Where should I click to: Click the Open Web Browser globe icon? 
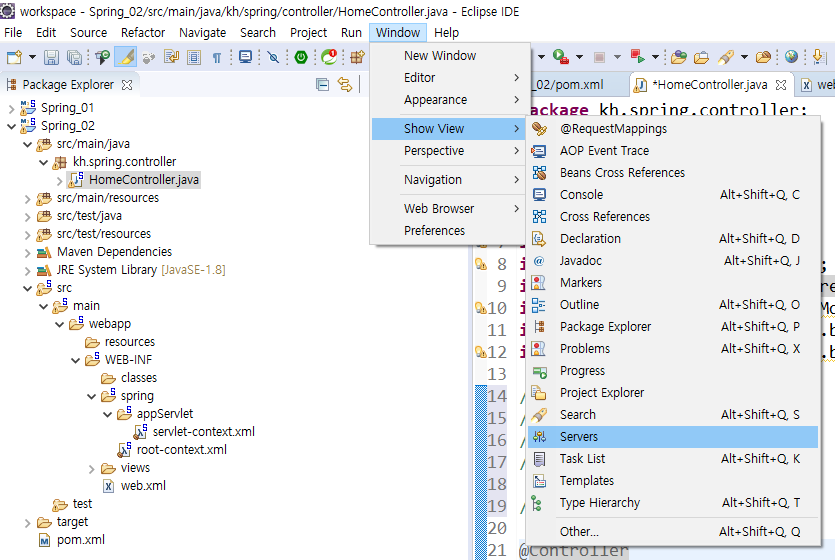coord(791,56)
